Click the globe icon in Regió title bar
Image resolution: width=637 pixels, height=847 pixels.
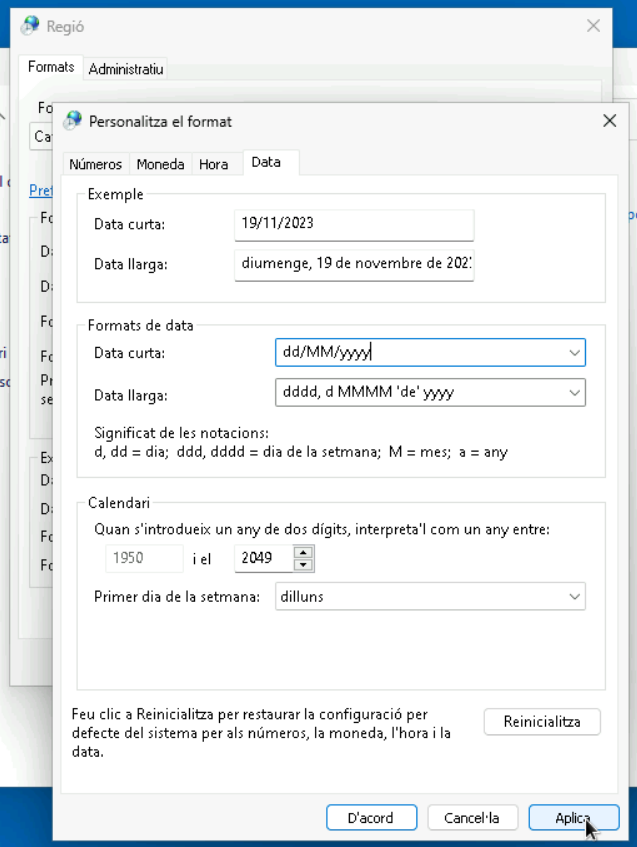pyautogui.click(x=30, y=26)
